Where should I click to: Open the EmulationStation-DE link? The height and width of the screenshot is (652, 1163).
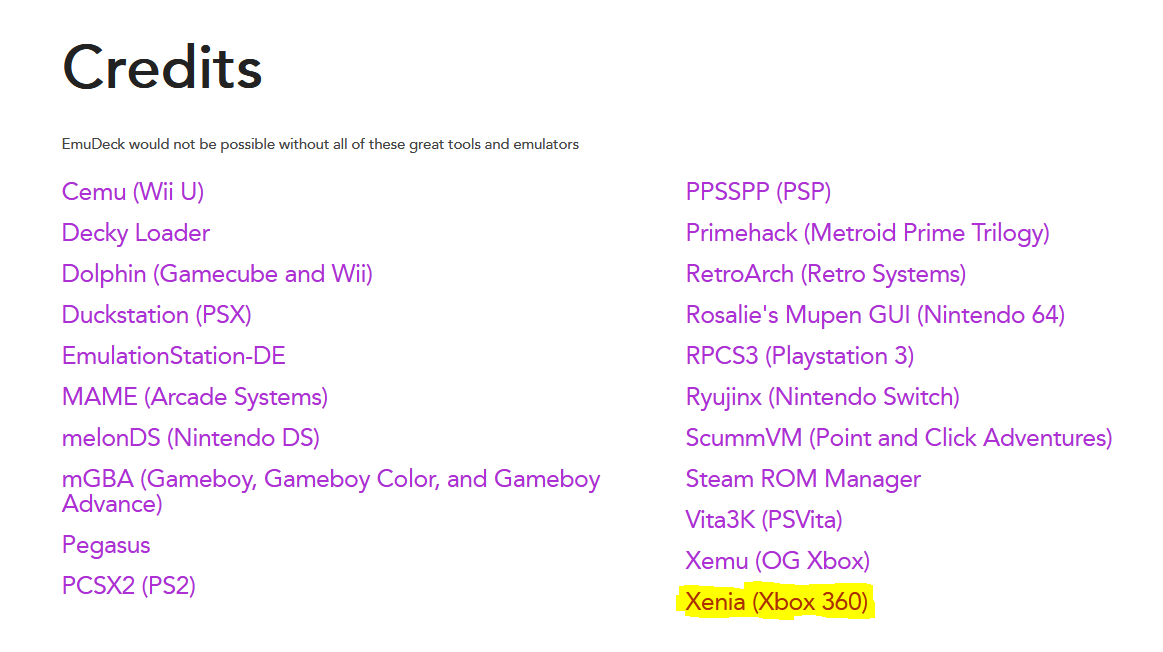174,356
